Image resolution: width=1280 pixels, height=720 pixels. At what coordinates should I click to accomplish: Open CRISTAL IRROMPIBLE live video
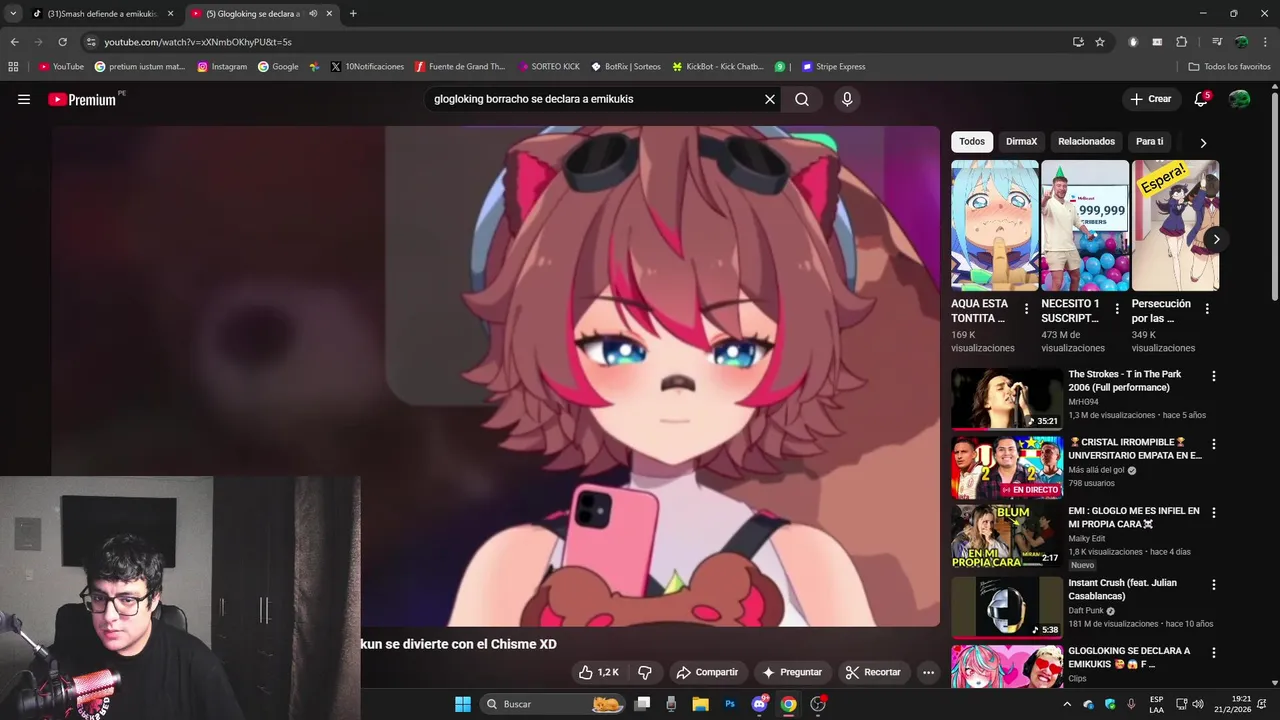tap(1007, 467)
